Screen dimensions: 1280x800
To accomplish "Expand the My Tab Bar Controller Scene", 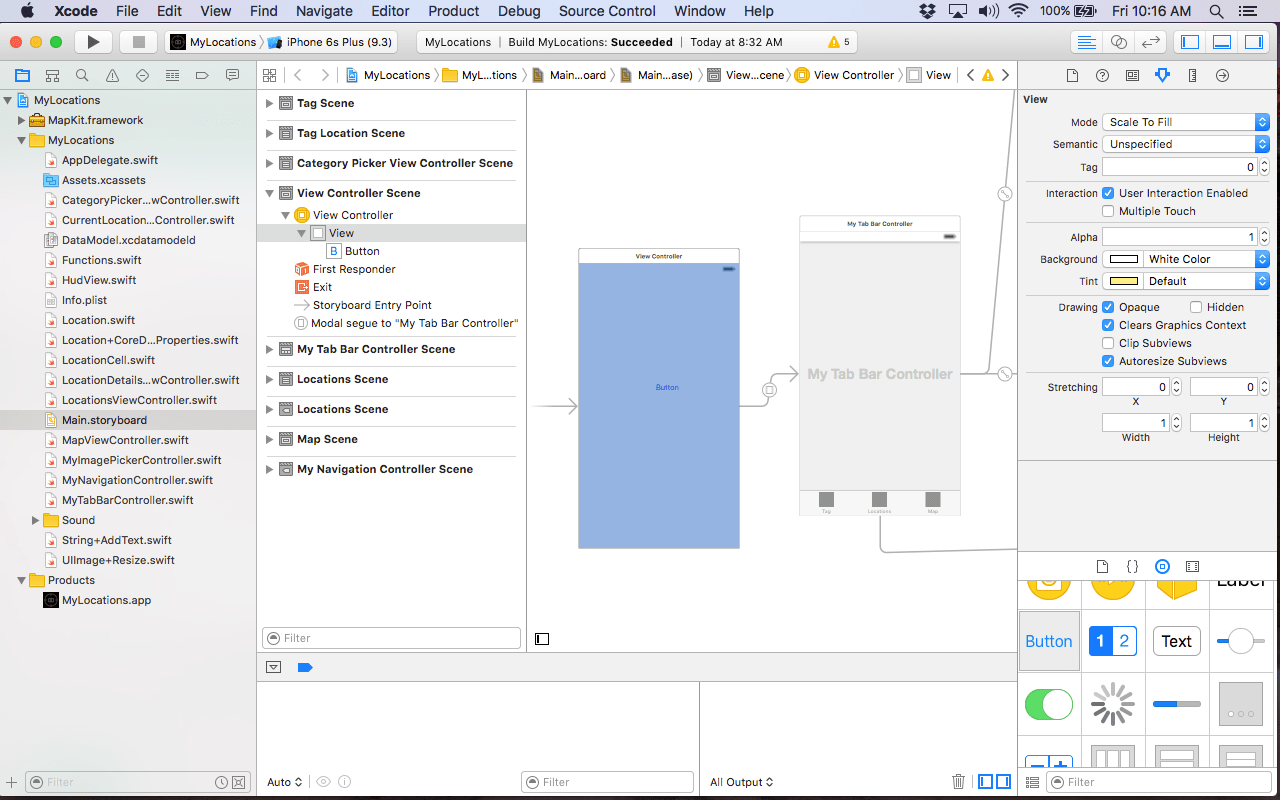I will pos(269,349).
